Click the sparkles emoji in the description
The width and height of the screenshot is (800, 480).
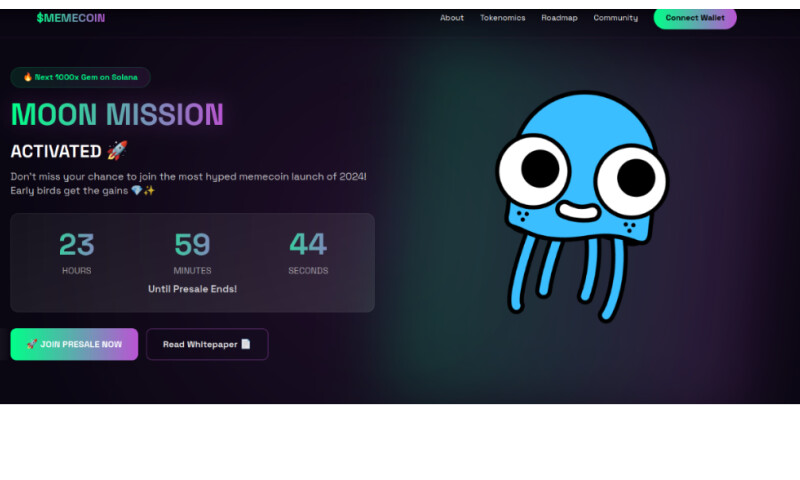[x=149, y=190]
